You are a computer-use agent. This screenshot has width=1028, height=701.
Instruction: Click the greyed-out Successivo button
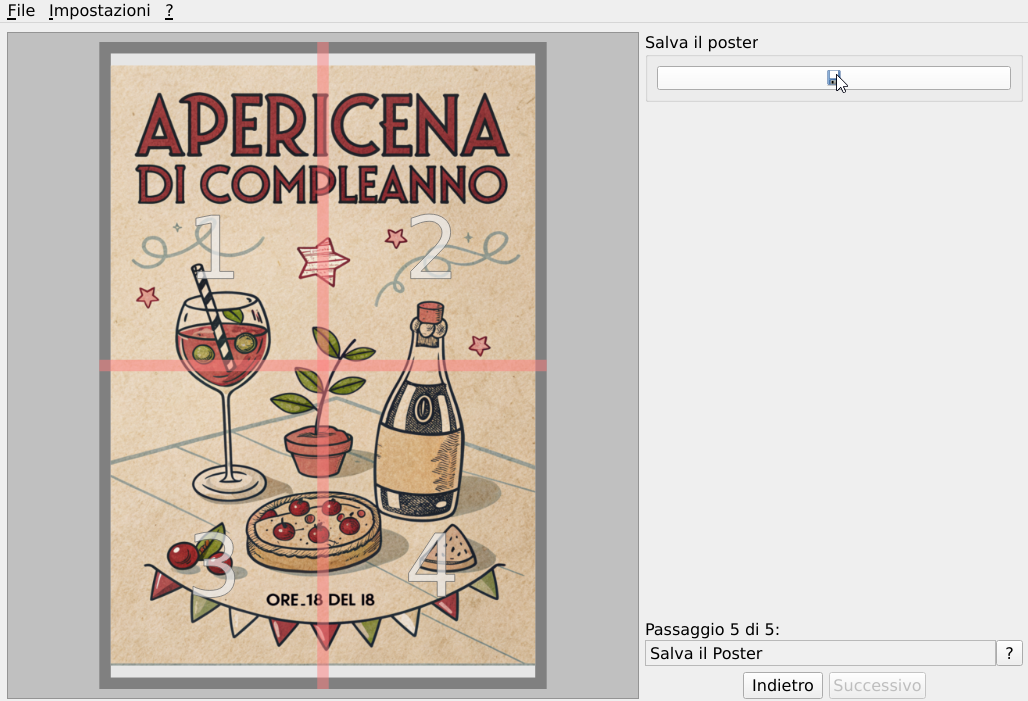click(x=877, y=685)
